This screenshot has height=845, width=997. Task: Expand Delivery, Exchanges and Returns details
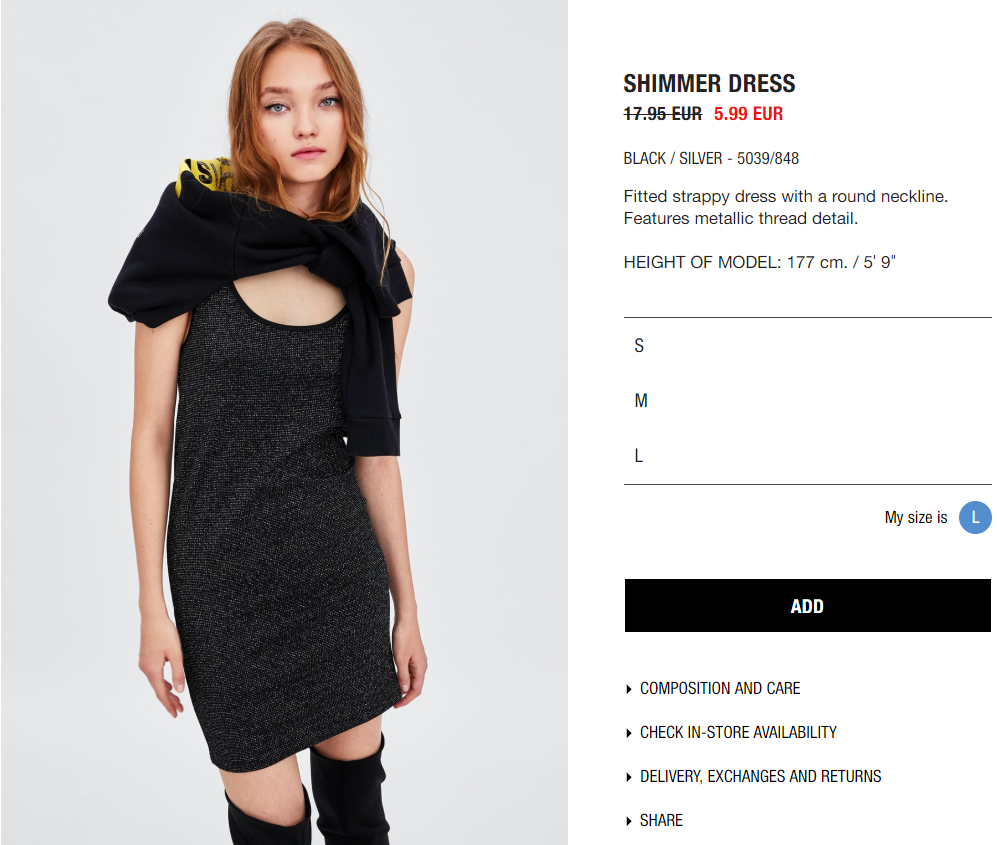760,776
